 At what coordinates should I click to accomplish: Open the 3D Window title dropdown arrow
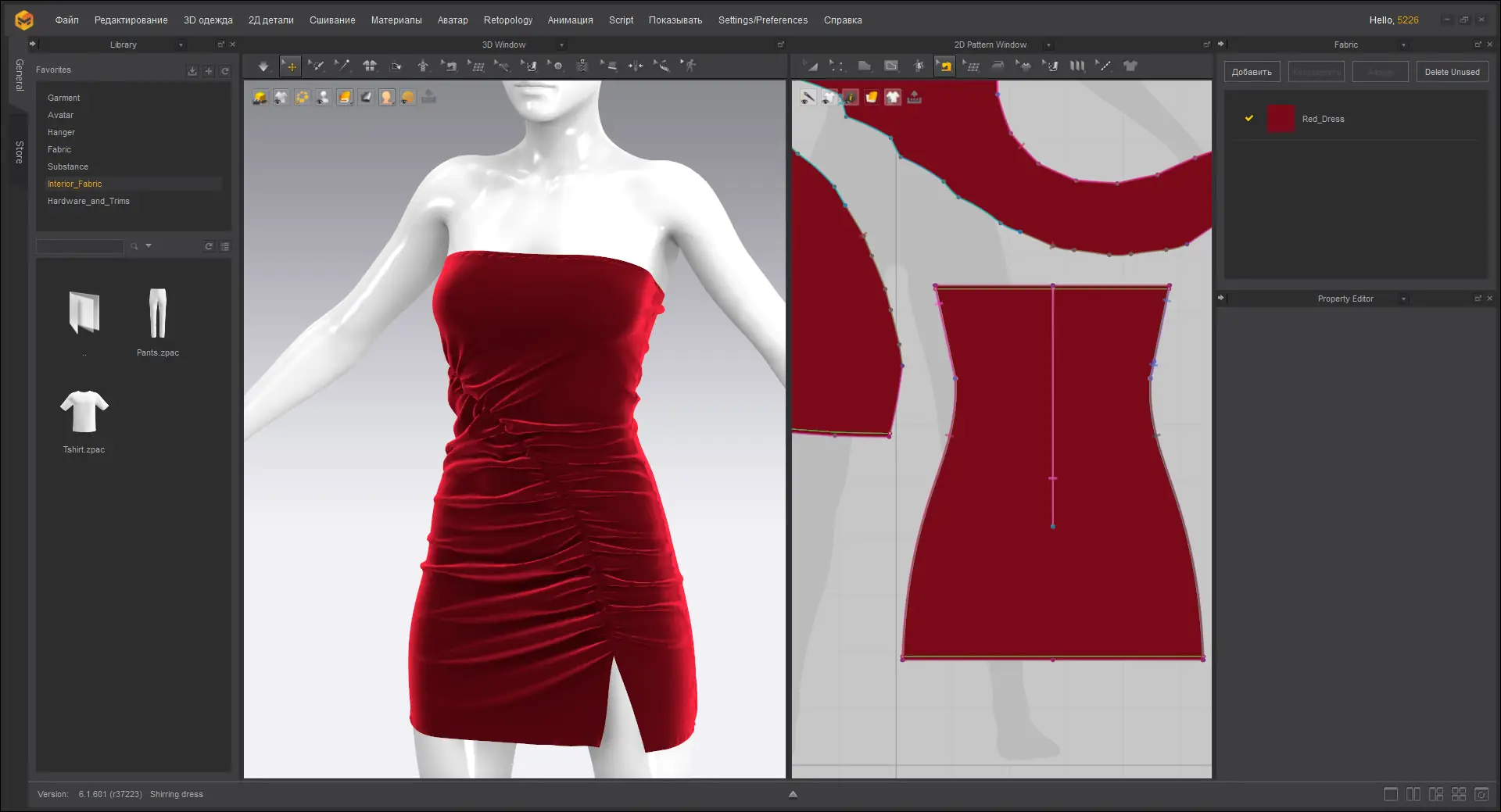[561, 45]
